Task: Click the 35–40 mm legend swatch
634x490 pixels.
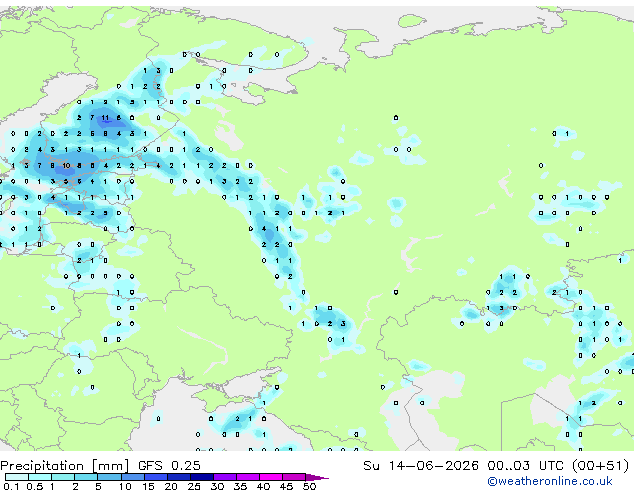Action: click(248, 477)
